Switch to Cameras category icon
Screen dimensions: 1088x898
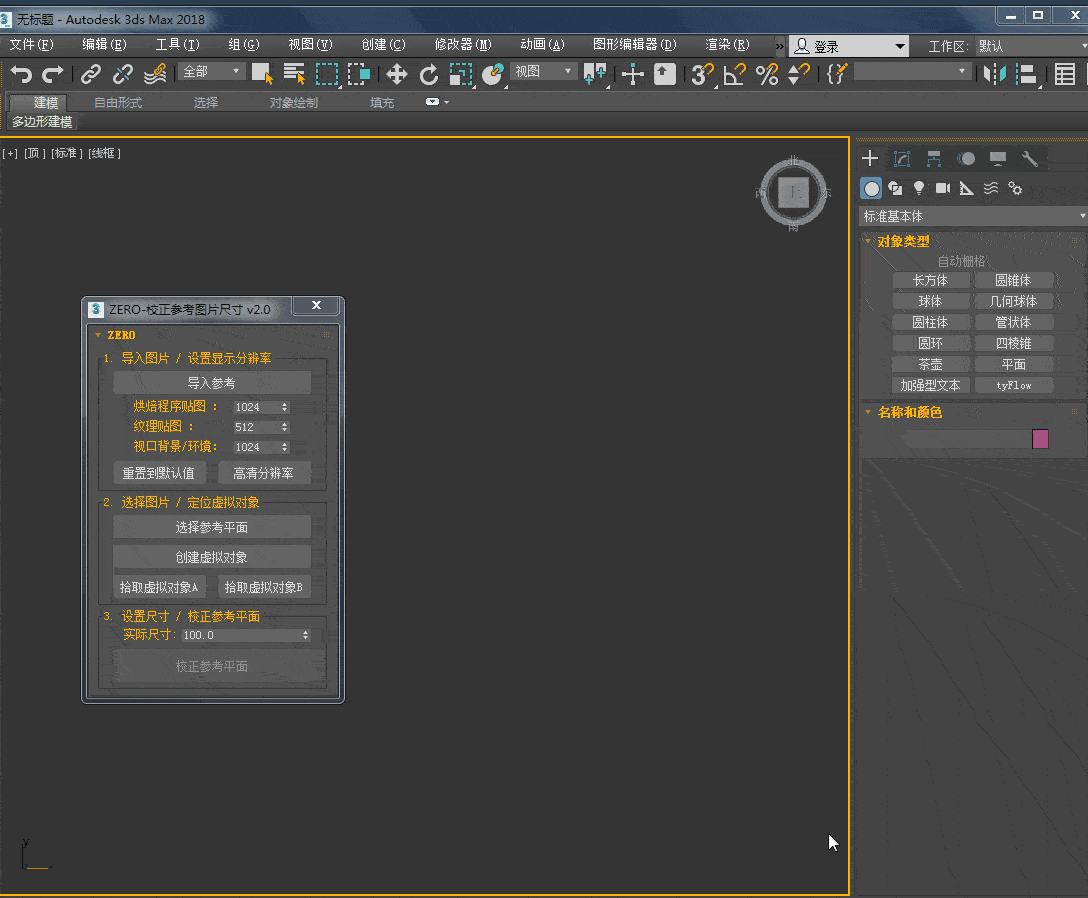[943, 188]
